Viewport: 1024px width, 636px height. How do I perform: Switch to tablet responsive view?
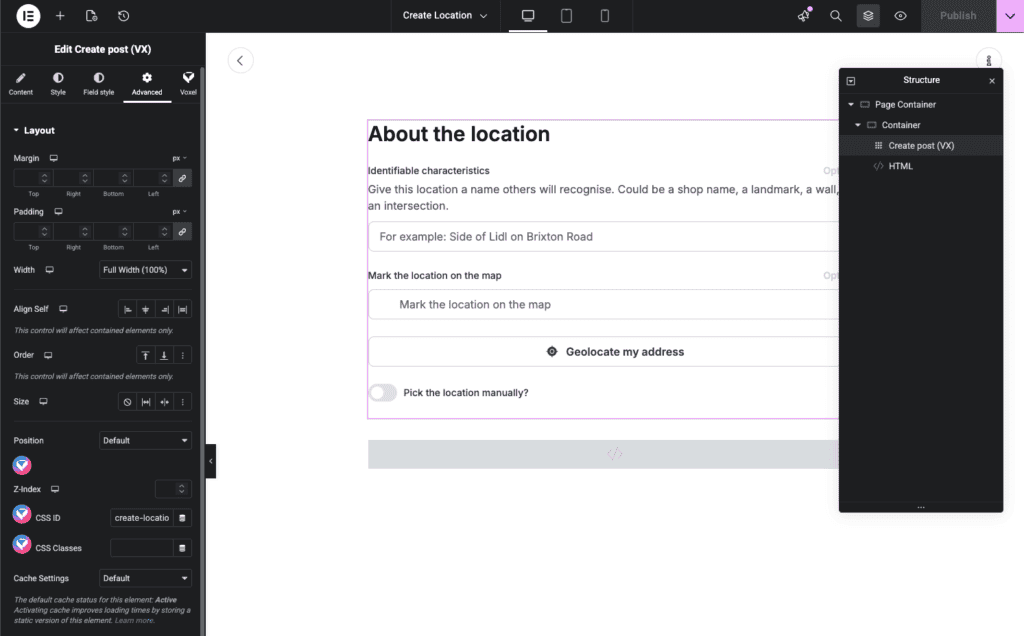[x=566, y=16]
